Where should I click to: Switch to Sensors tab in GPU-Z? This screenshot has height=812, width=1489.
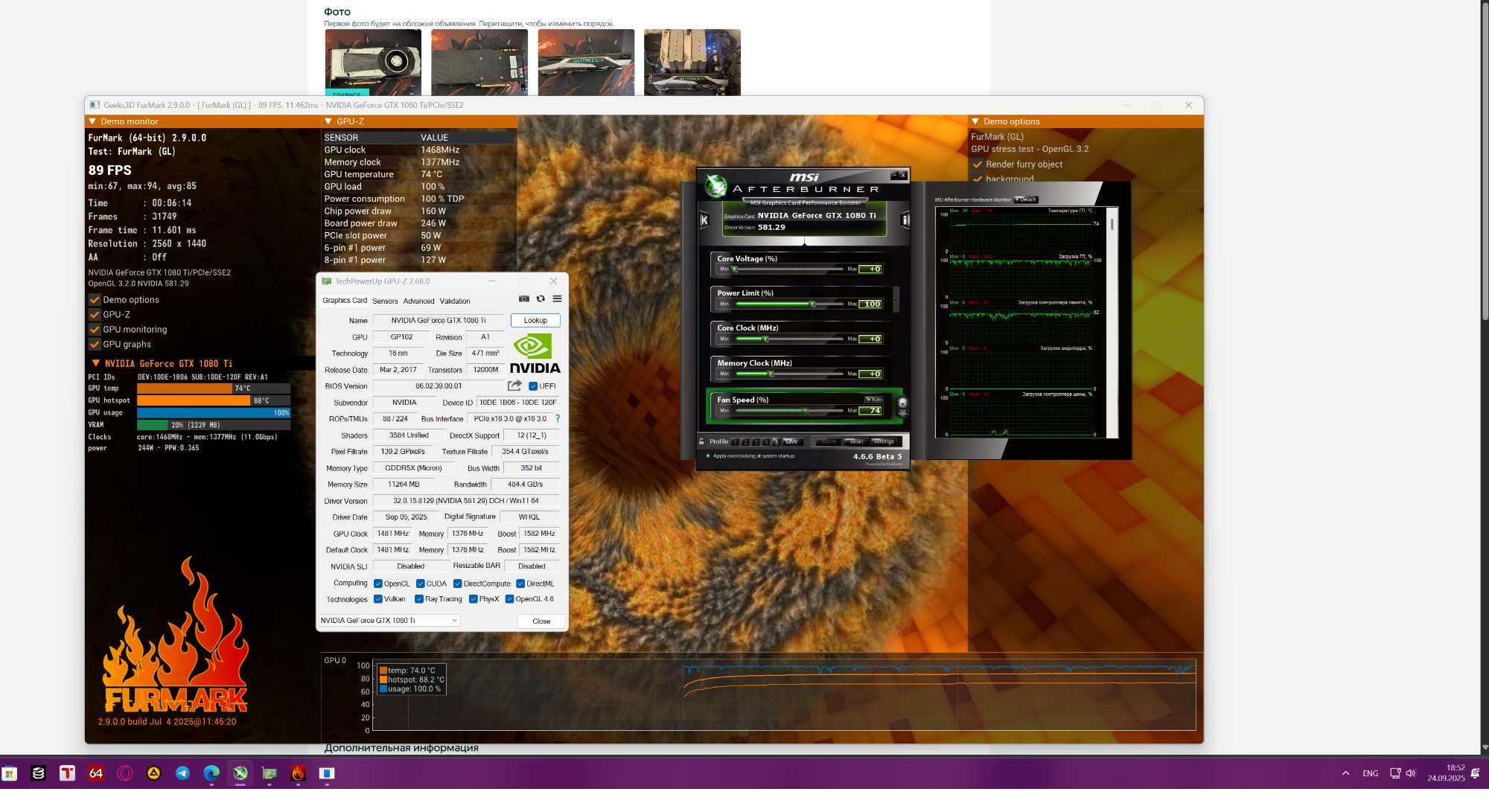coord(385,301)
